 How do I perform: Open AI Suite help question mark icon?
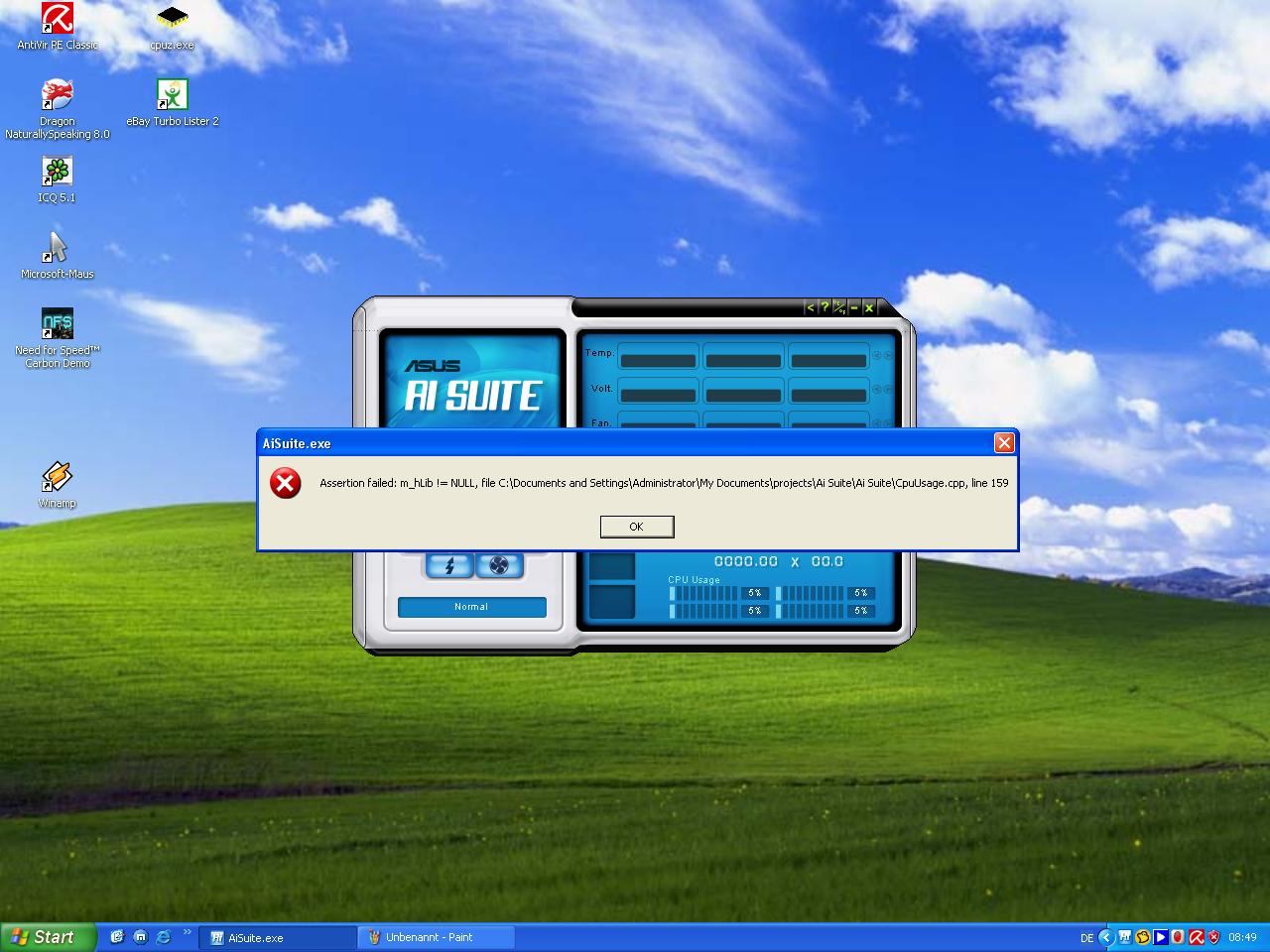(825, 307)
